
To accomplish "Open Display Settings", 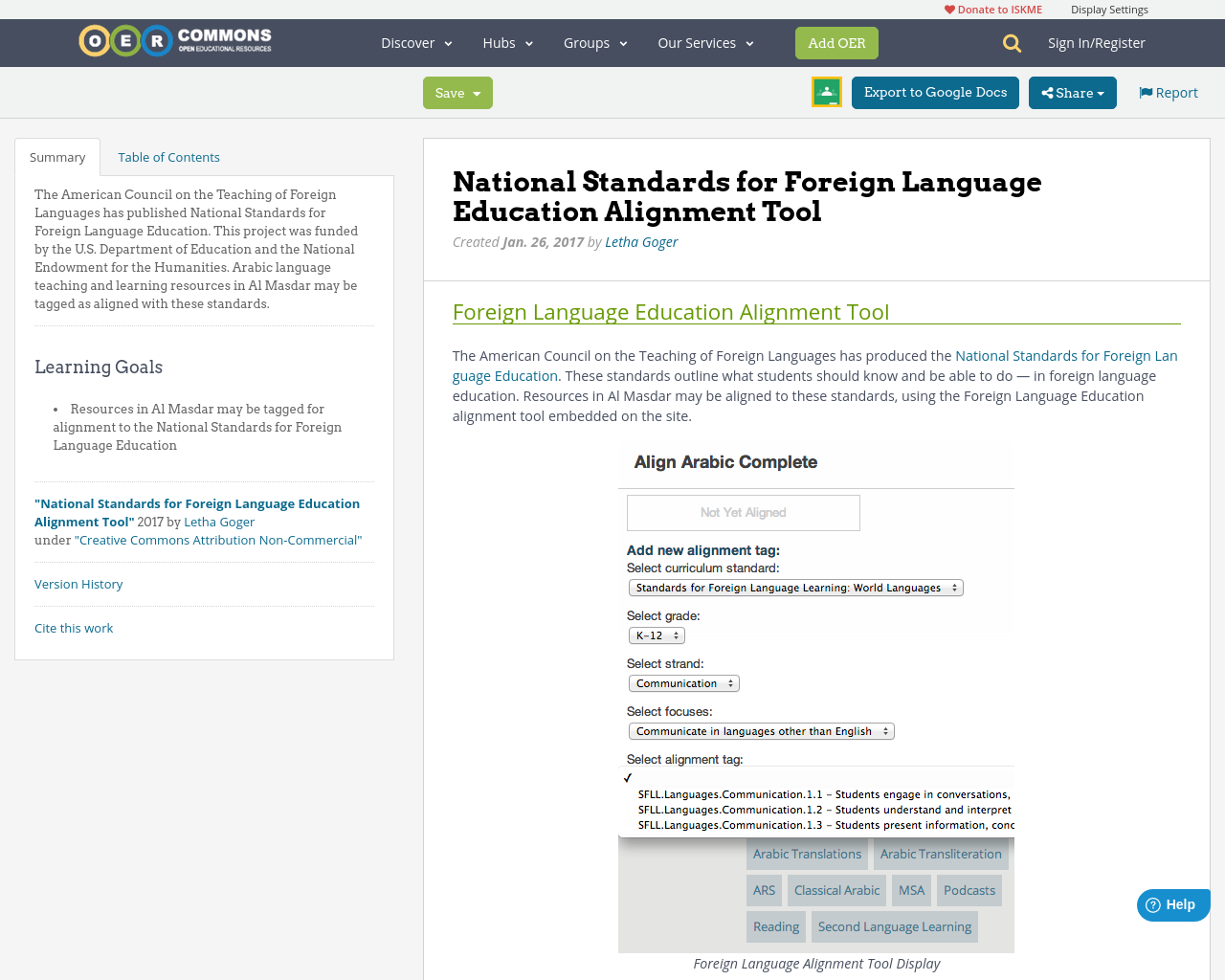I will [1109, 8].
